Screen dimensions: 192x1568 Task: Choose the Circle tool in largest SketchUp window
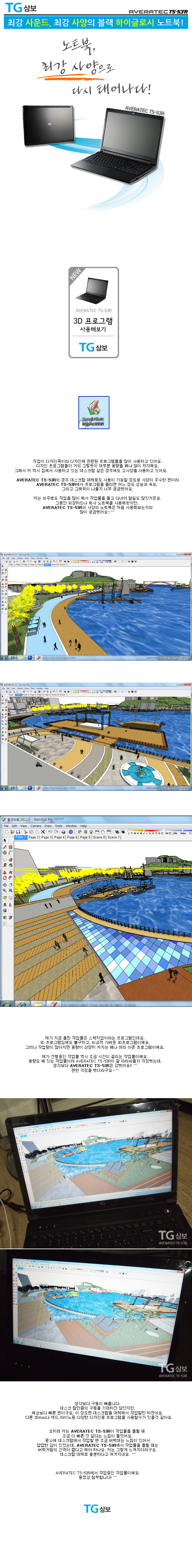point(5,853)
